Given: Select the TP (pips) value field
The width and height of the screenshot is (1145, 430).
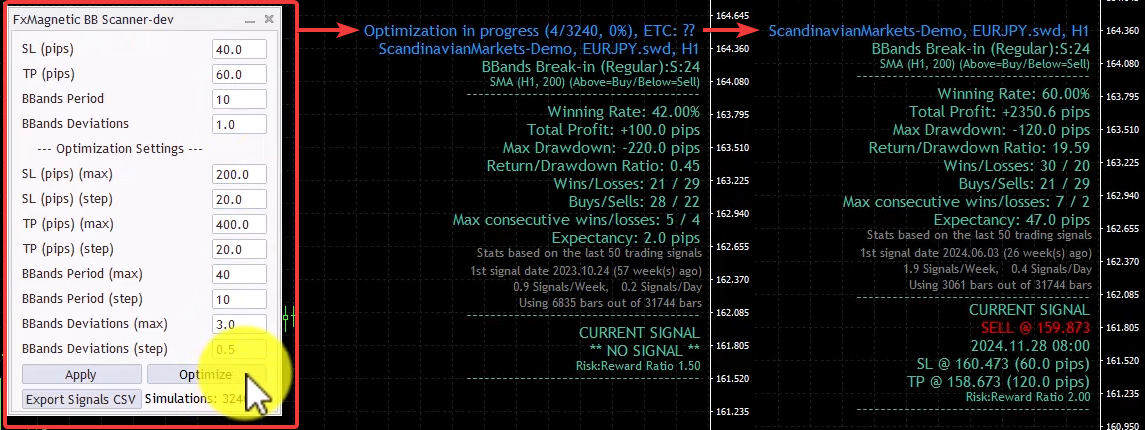Looking at the screenshot, I should [239, 74].
